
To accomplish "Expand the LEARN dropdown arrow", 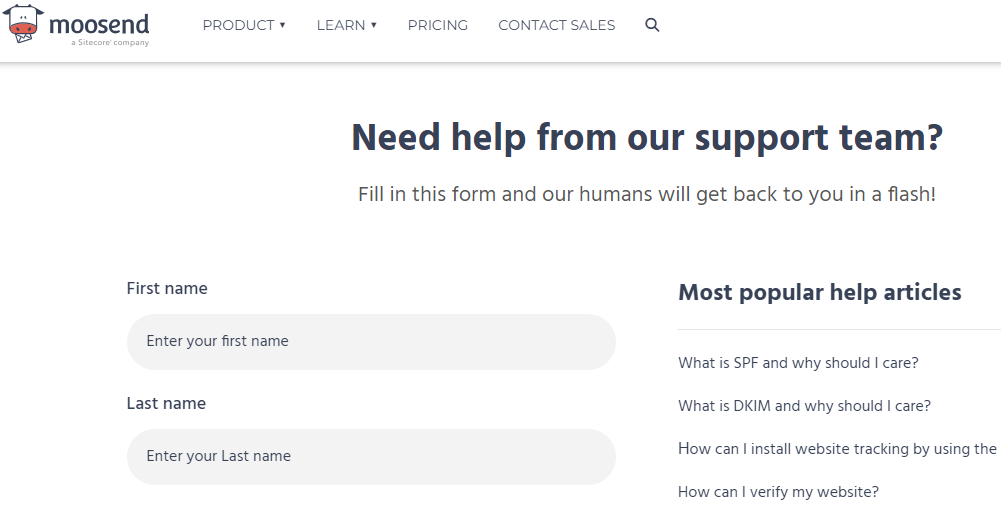I will (x=373, y=25).
